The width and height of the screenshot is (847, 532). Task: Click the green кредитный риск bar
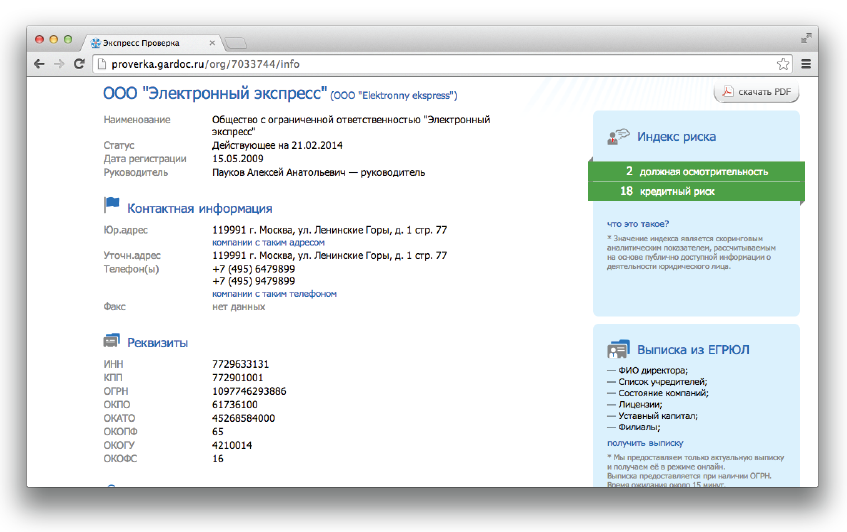[696, 190]
